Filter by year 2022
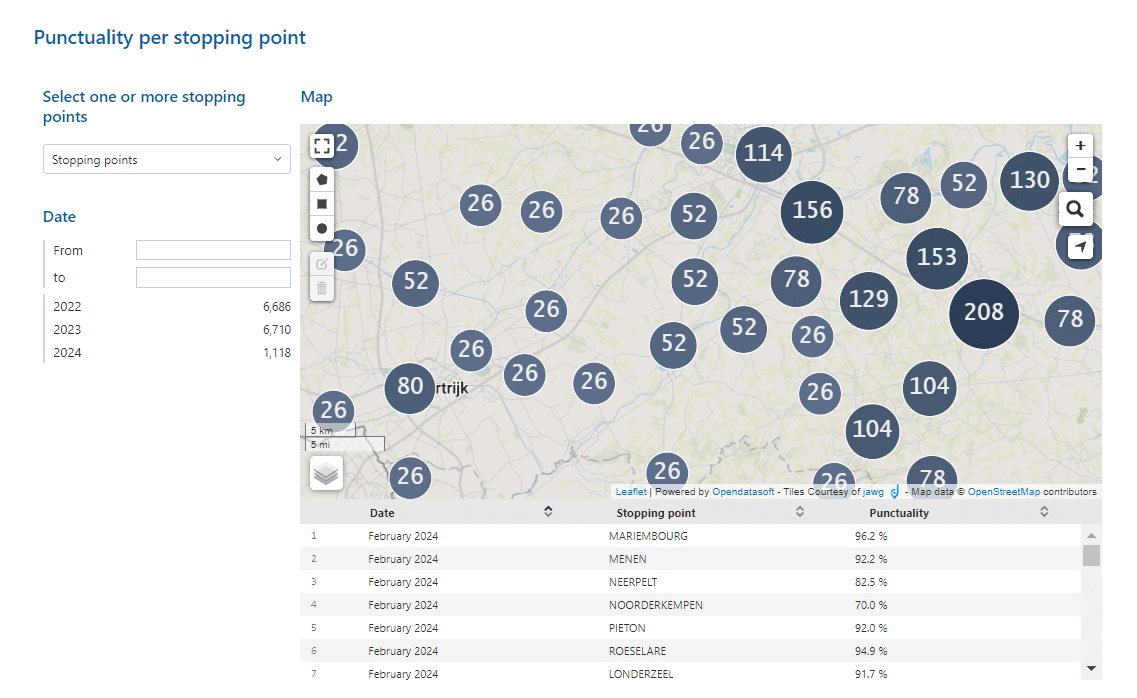 (x=68, y=306)
